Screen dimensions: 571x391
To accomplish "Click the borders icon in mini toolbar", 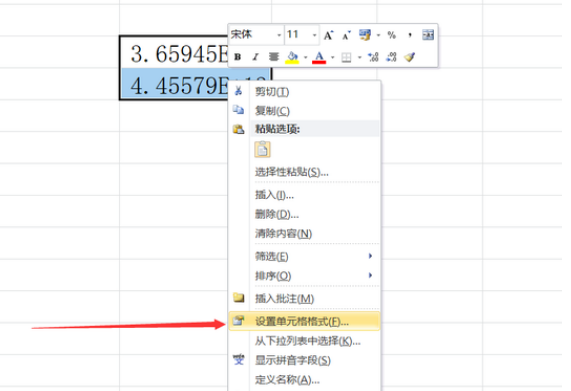I will (346, 58).
